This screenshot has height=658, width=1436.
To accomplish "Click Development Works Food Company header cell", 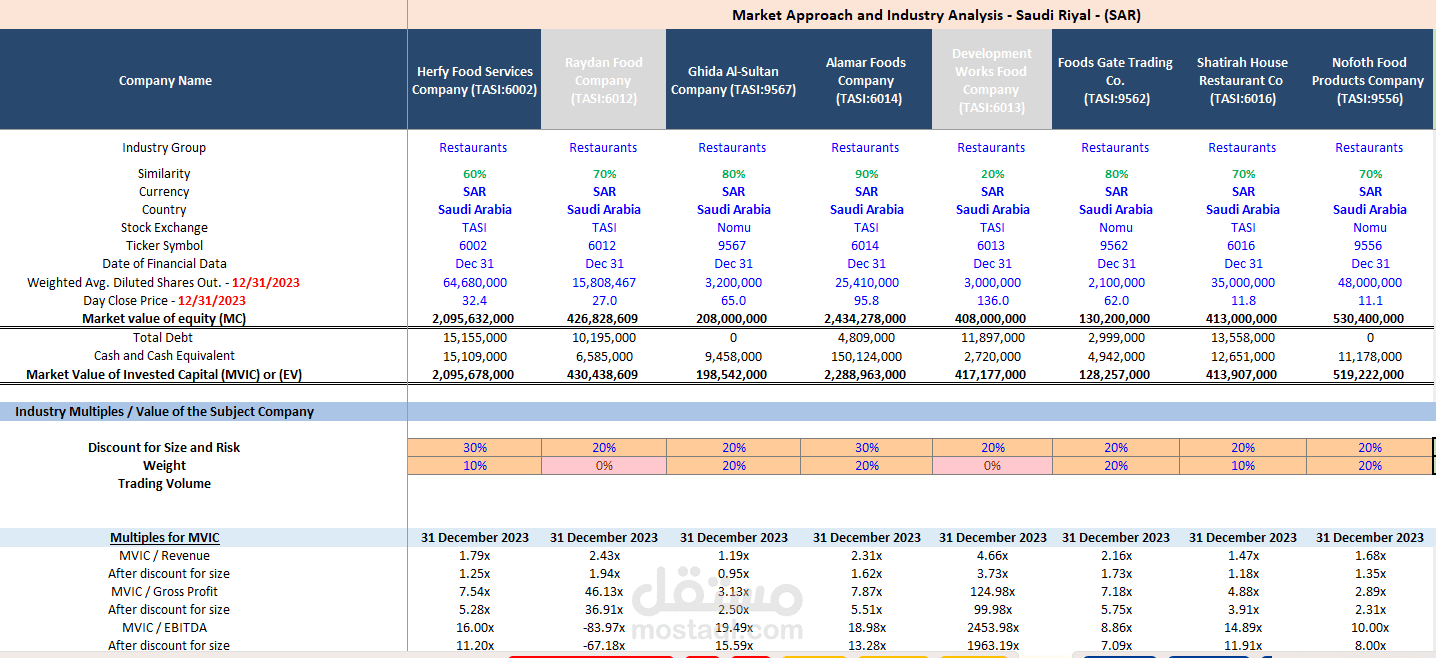I will point(991,80).
